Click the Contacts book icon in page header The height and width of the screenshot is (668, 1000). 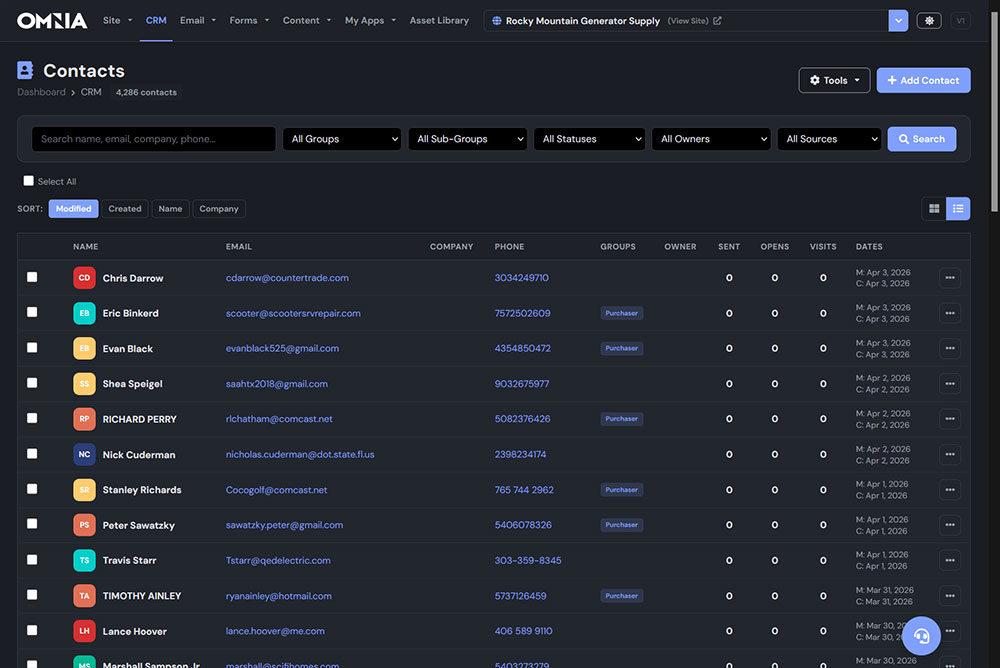click(23, 70)
